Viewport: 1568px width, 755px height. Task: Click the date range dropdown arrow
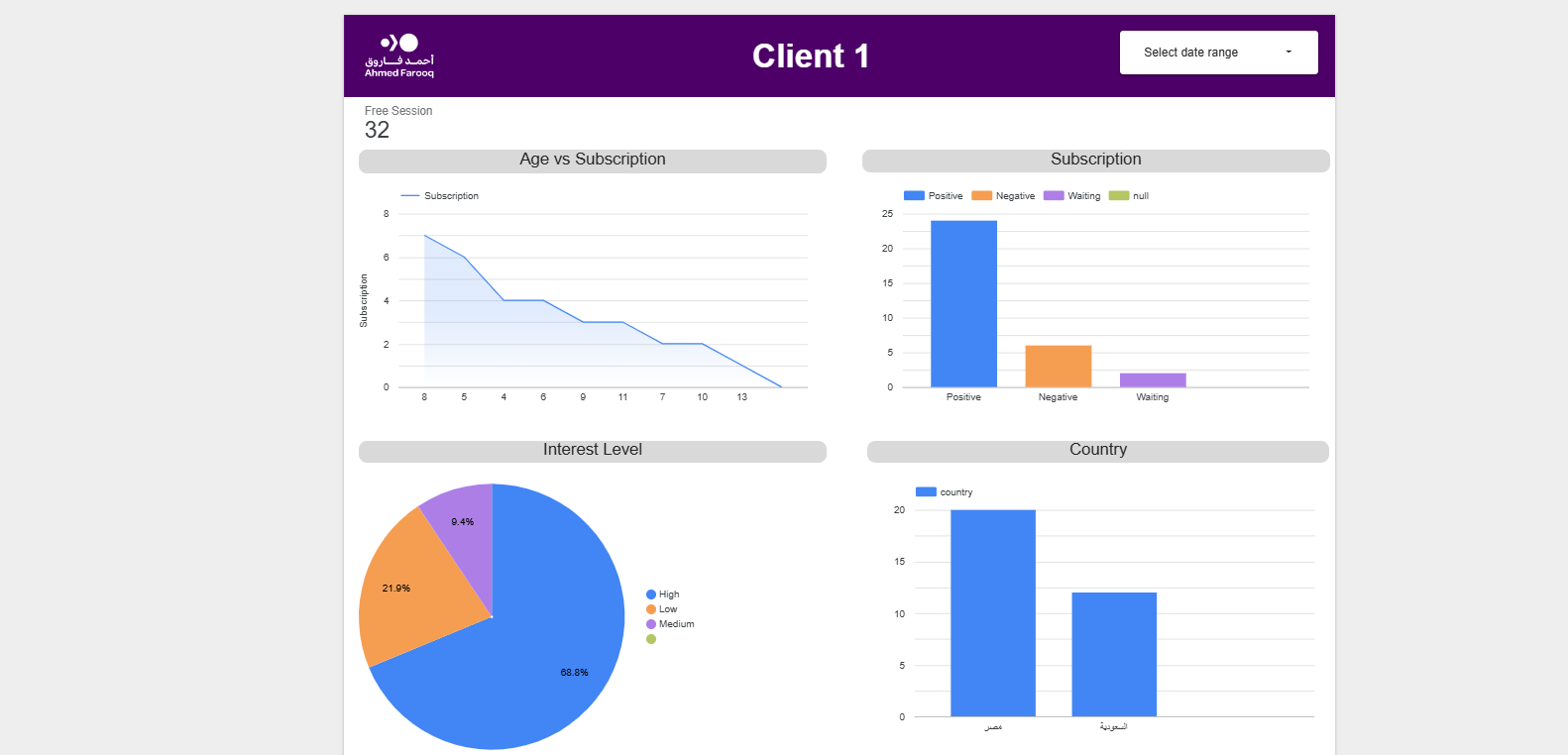point(1288,53)
